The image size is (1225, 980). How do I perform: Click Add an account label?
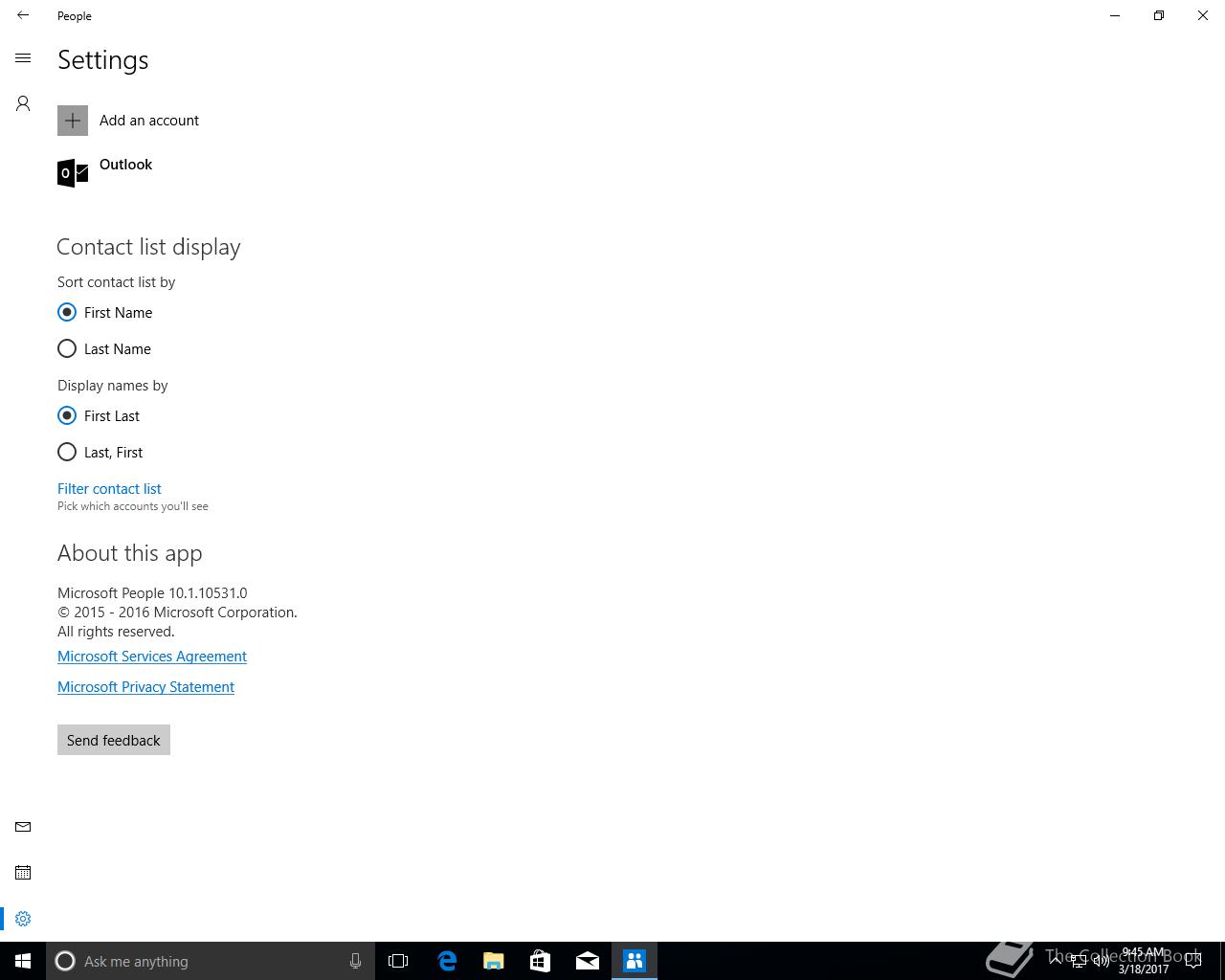coord(149,121)
